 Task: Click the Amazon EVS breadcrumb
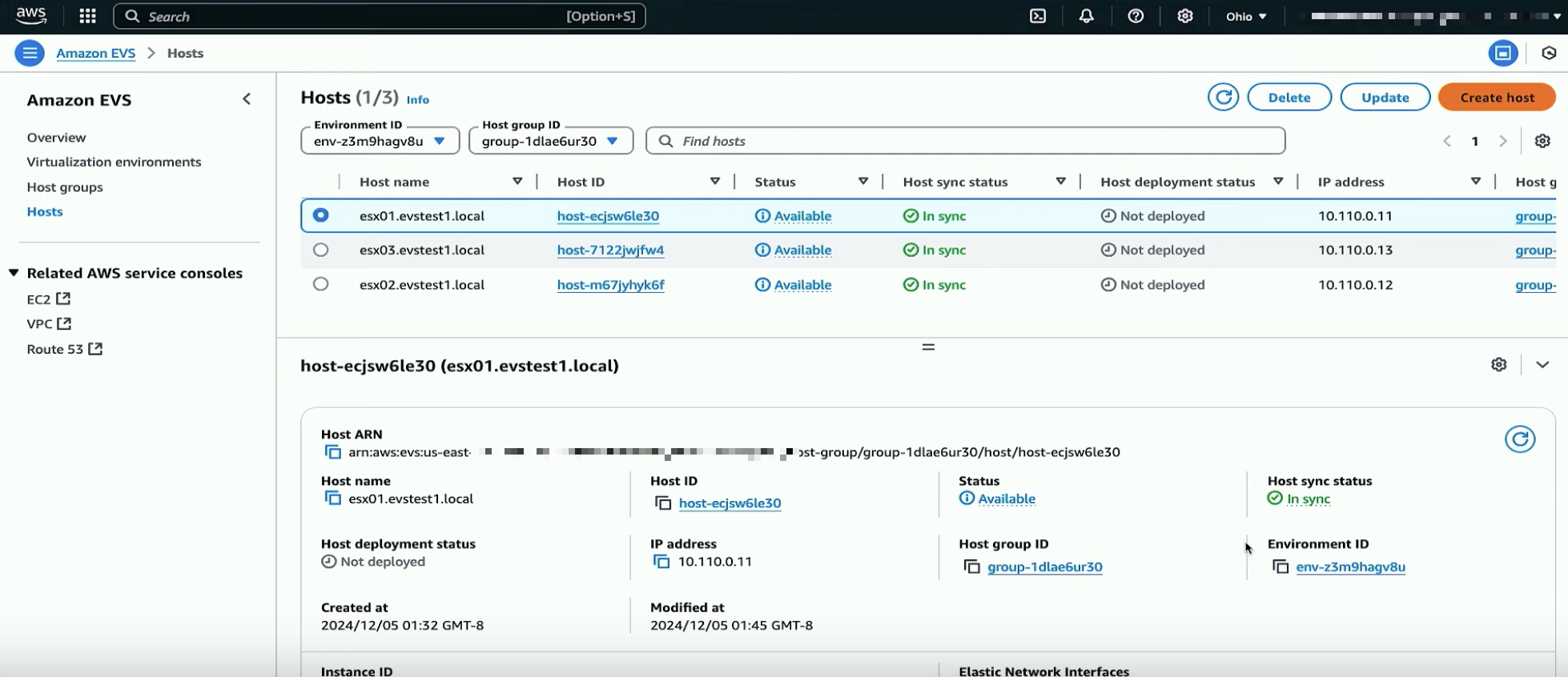95,54
